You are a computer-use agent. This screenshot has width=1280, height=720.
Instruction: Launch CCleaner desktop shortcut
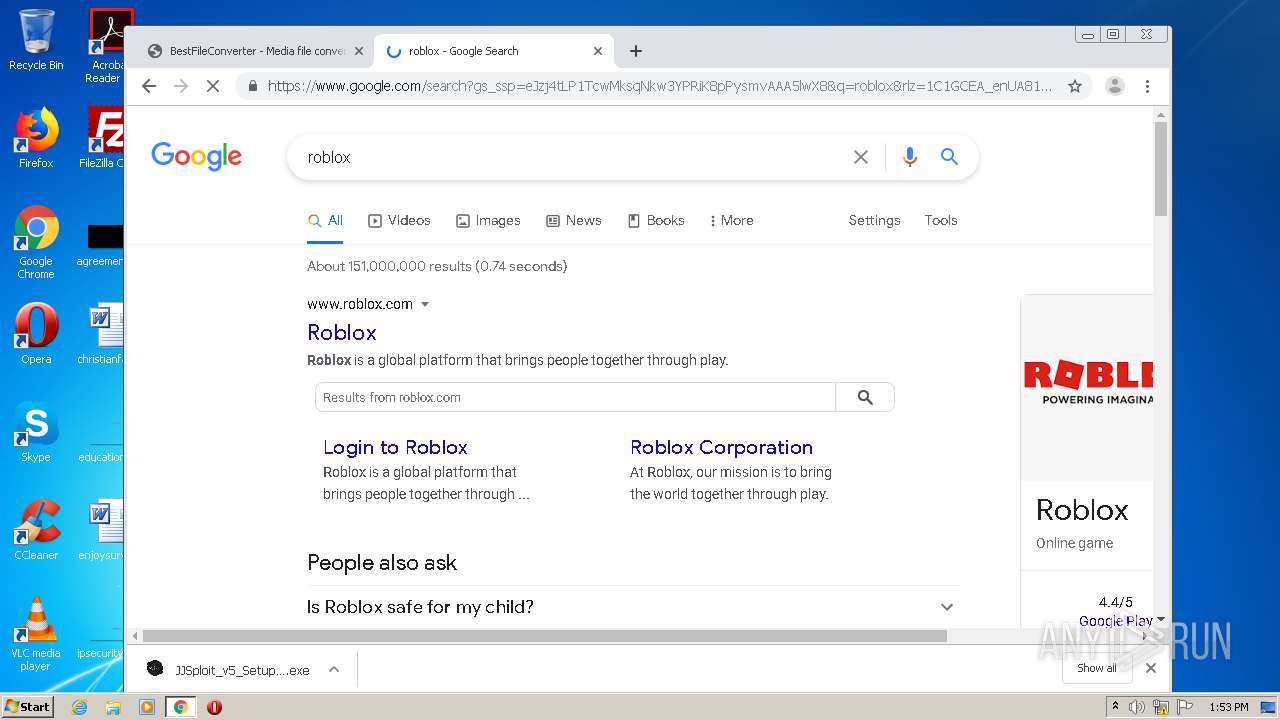[36, 530]
